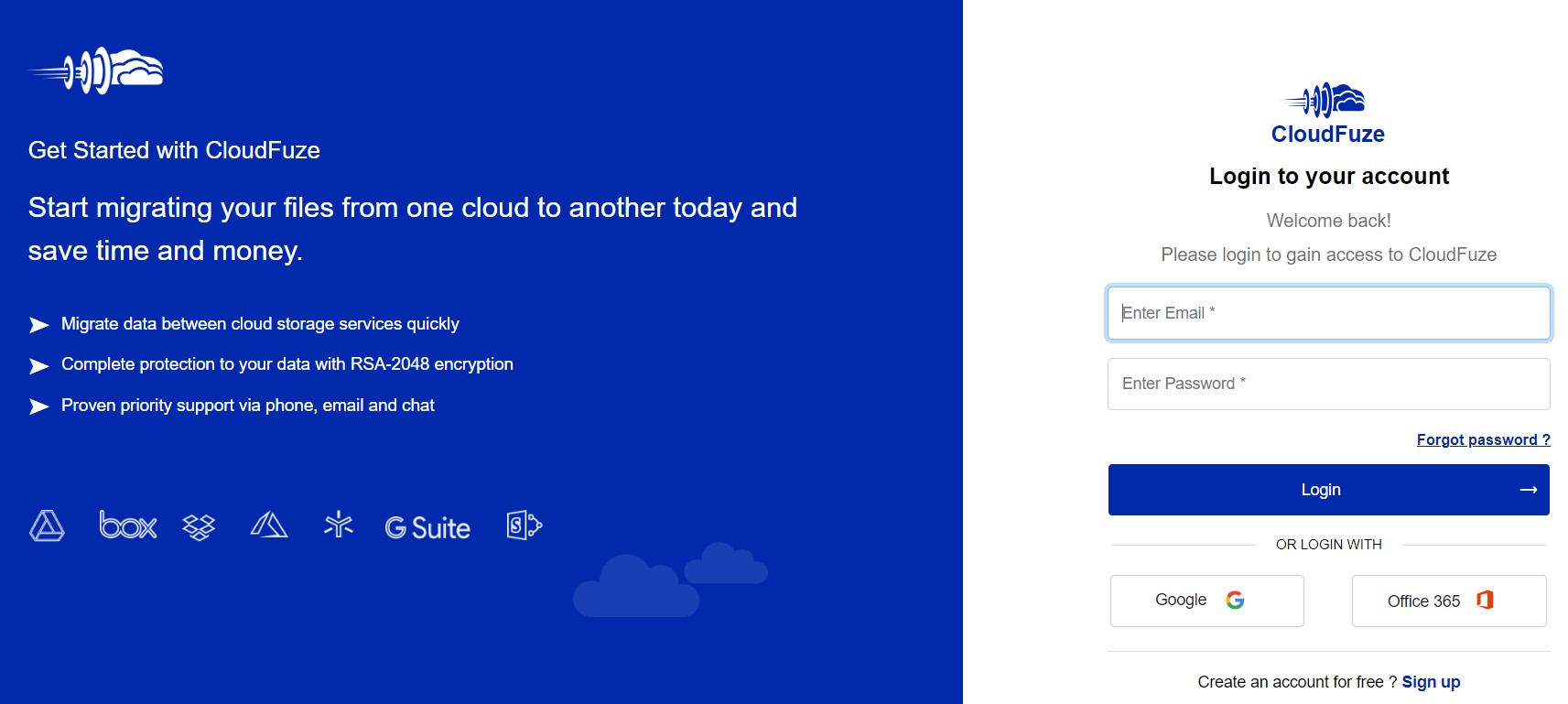
Task: Click the Egnyte icon
Action: (x=338, y=526)
